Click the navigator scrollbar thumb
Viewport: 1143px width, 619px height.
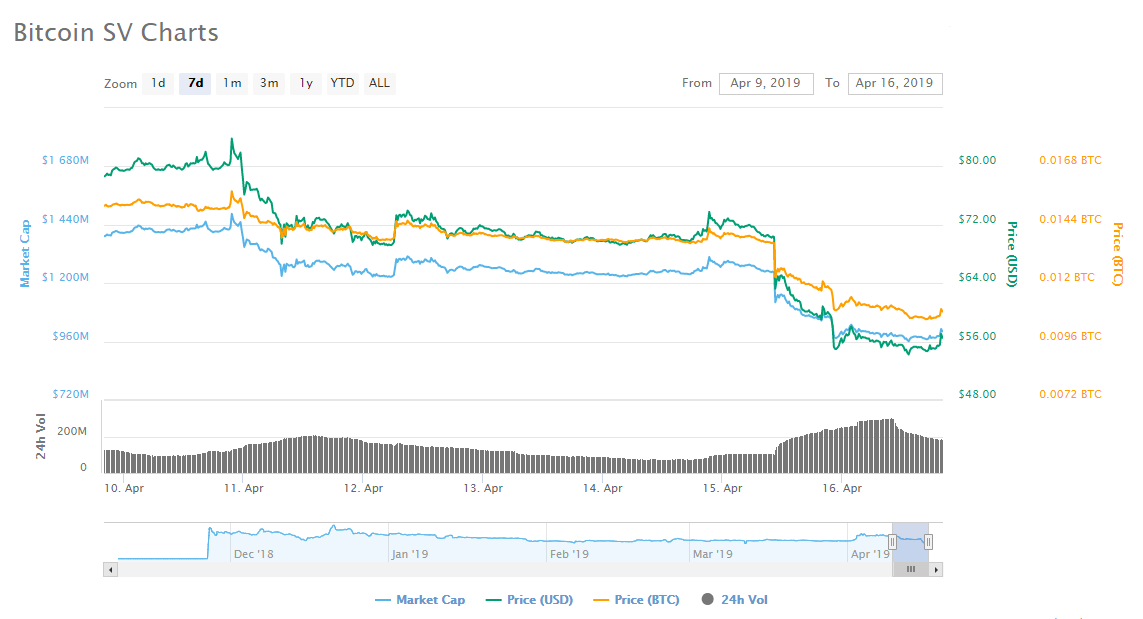coord(910,569)
